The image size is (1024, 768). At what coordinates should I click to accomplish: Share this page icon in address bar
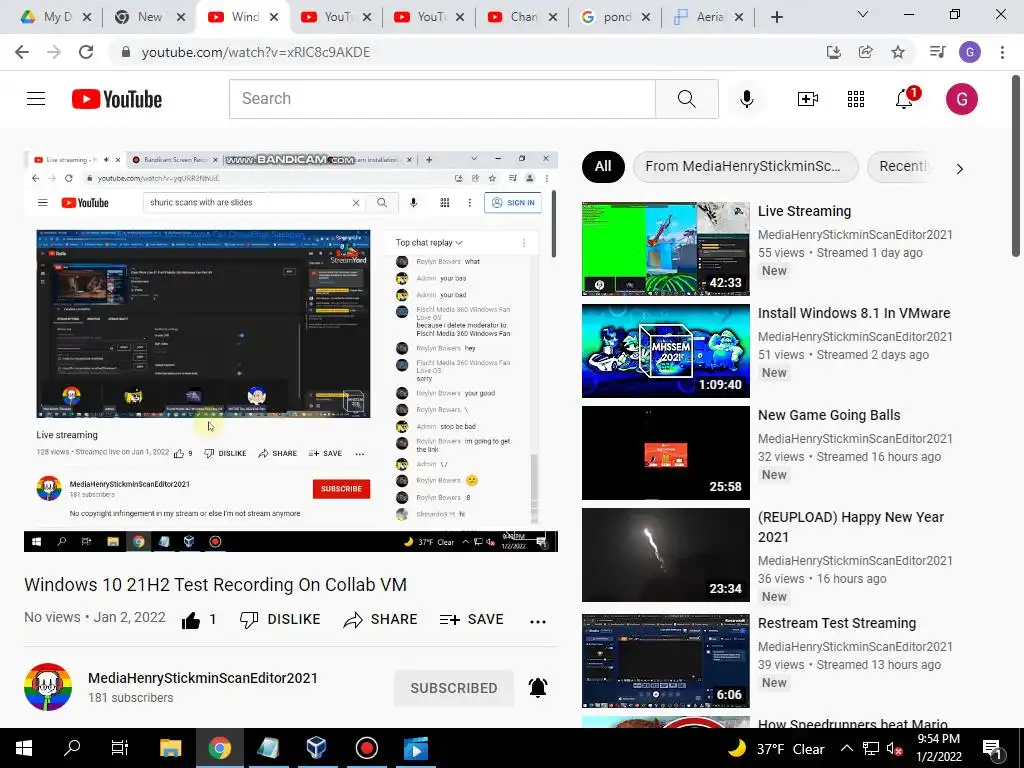(866, 52)
